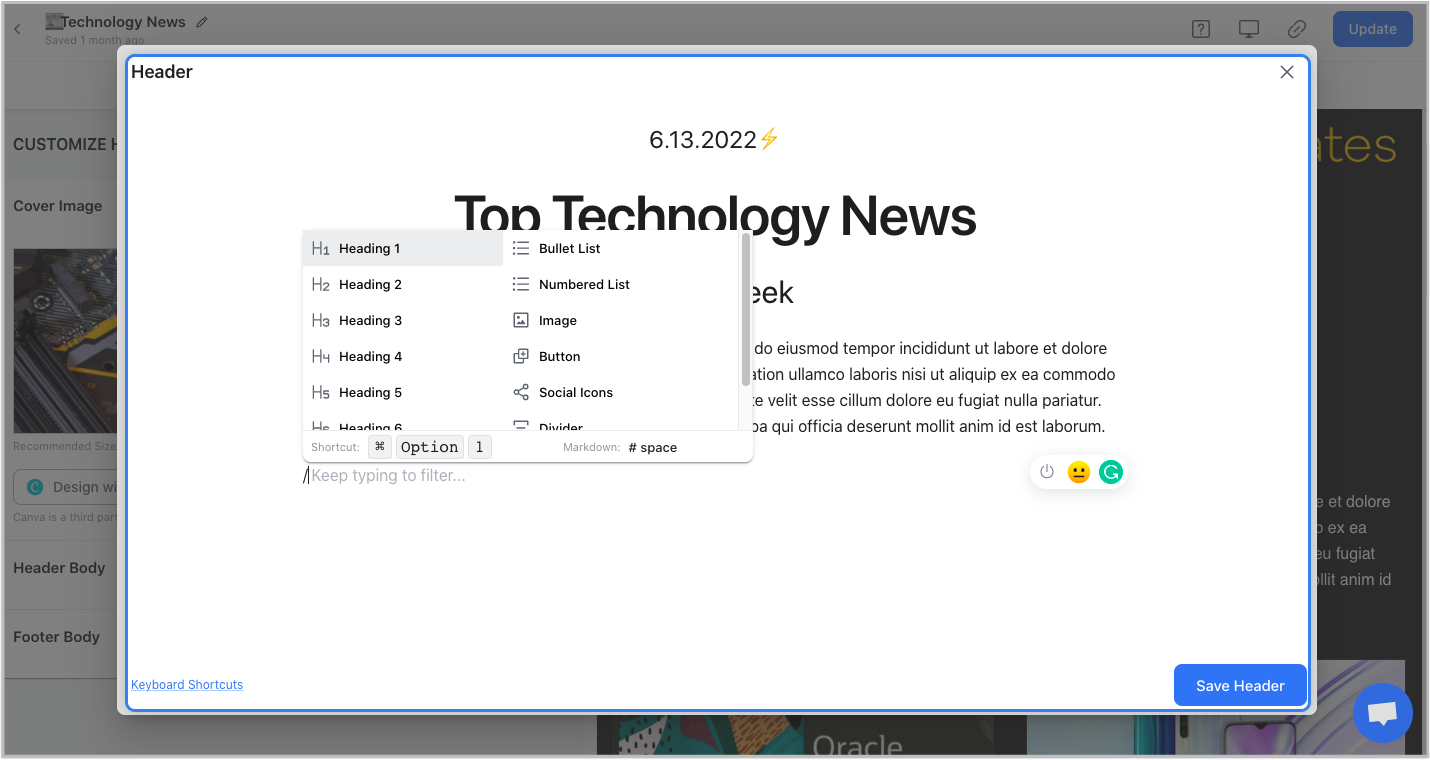Insert a Bullet List block
The width and height of the screenshot is (1430, 760).
[620, 248]
